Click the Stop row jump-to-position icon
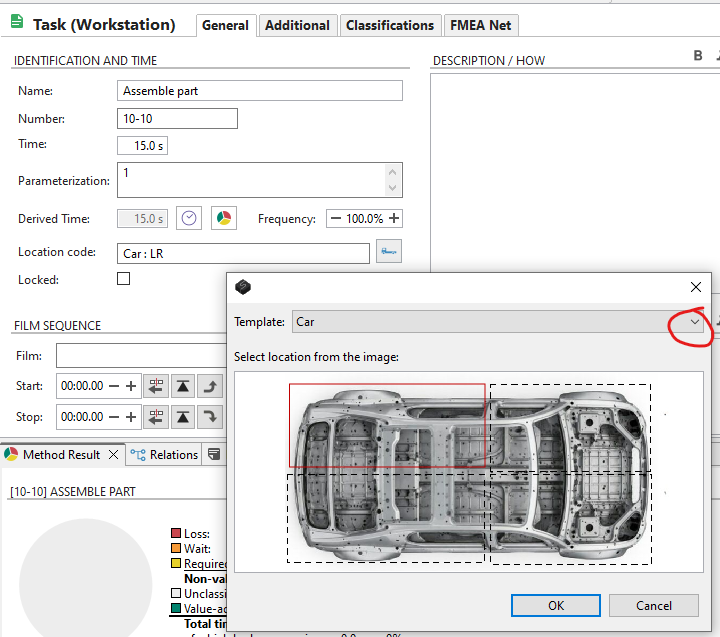 tap(183, 417)
